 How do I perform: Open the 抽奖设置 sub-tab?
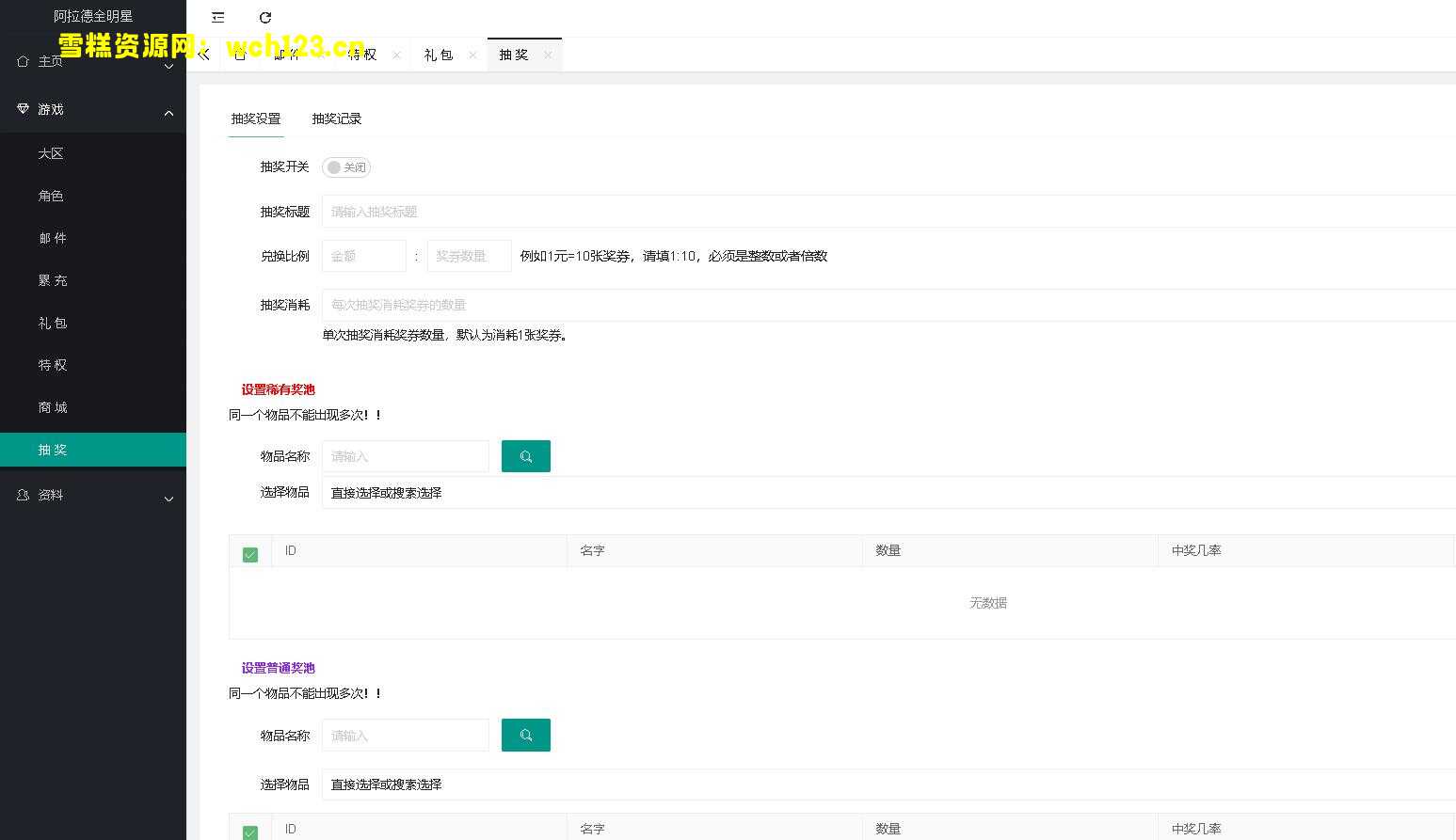[x=256, y=119]
